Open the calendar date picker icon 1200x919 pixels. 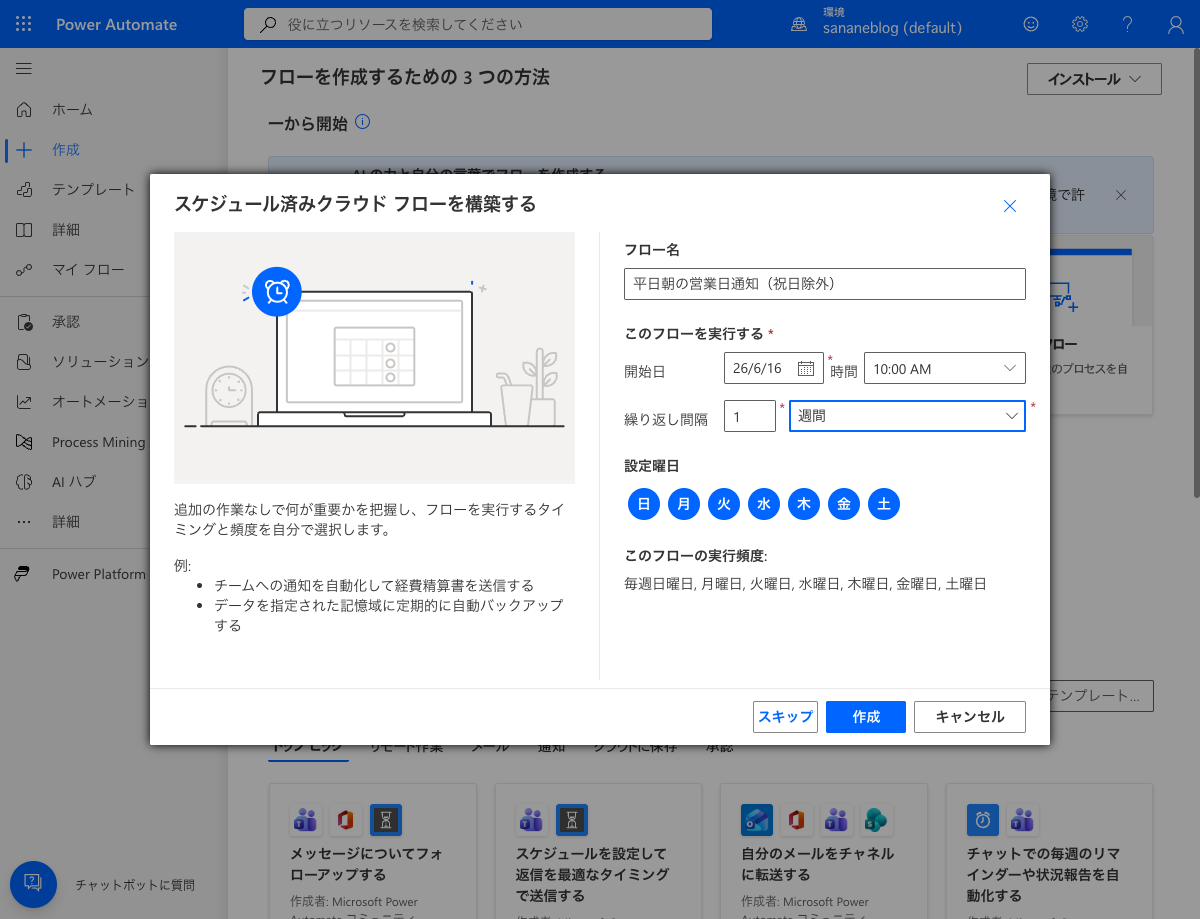tap(806, 368)
